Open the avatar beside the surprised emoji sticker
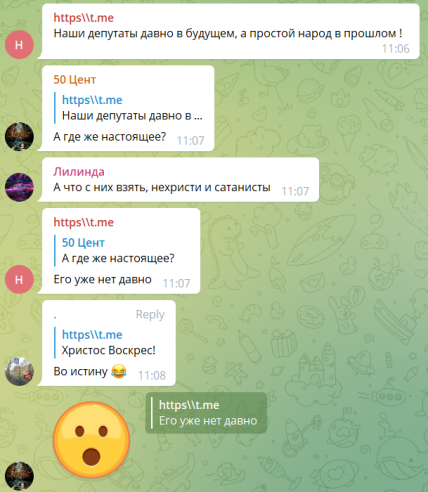 [x=19, y=476]
